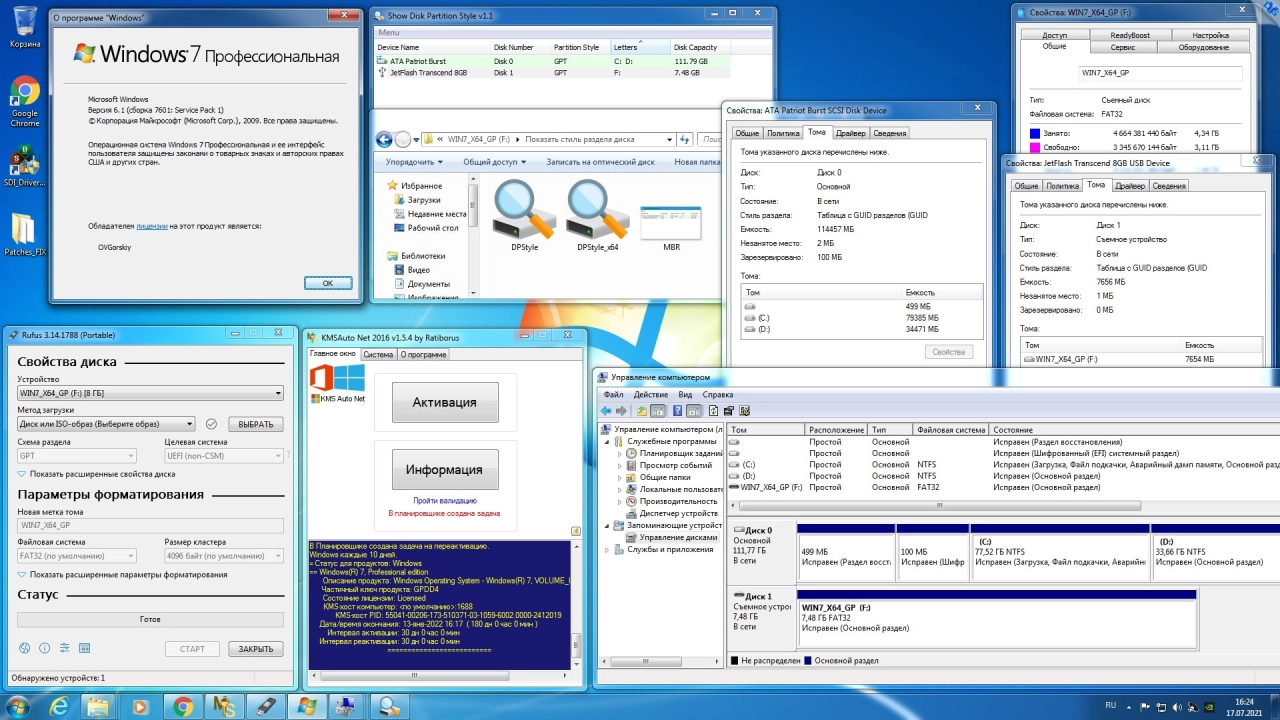Open Recycle Bin desktop icon
This screenshot has width=1280, height=720.
click(x=25, y=27)
